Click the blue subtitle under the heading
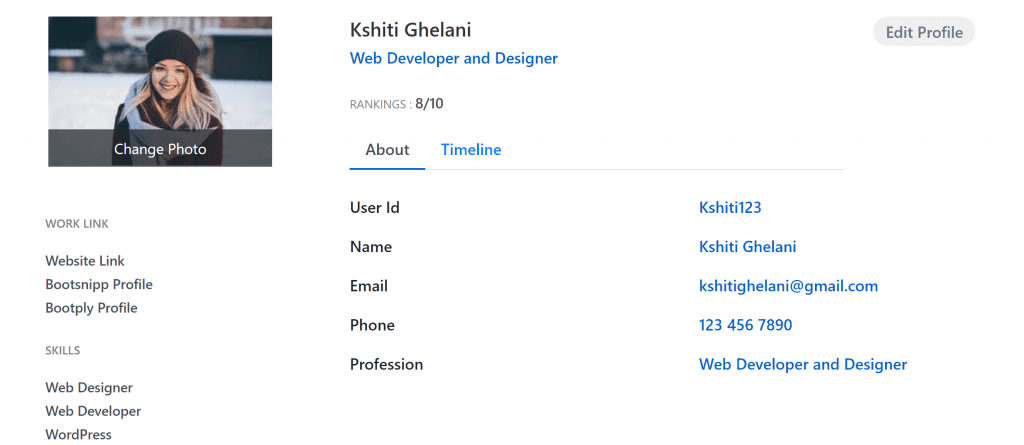The width and height of the screenshot is (1024, 445). (x=454, y=58)
